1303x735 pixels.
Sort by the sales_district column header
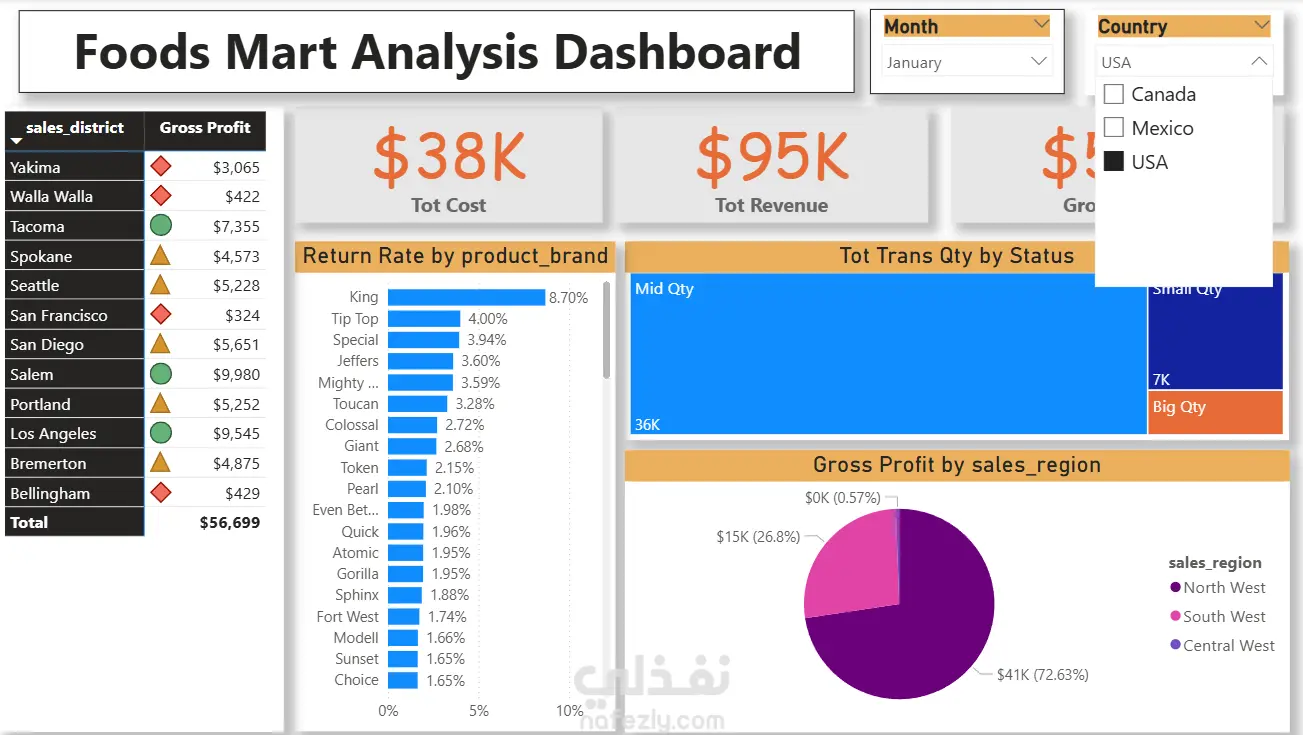[x=75, y=128]
